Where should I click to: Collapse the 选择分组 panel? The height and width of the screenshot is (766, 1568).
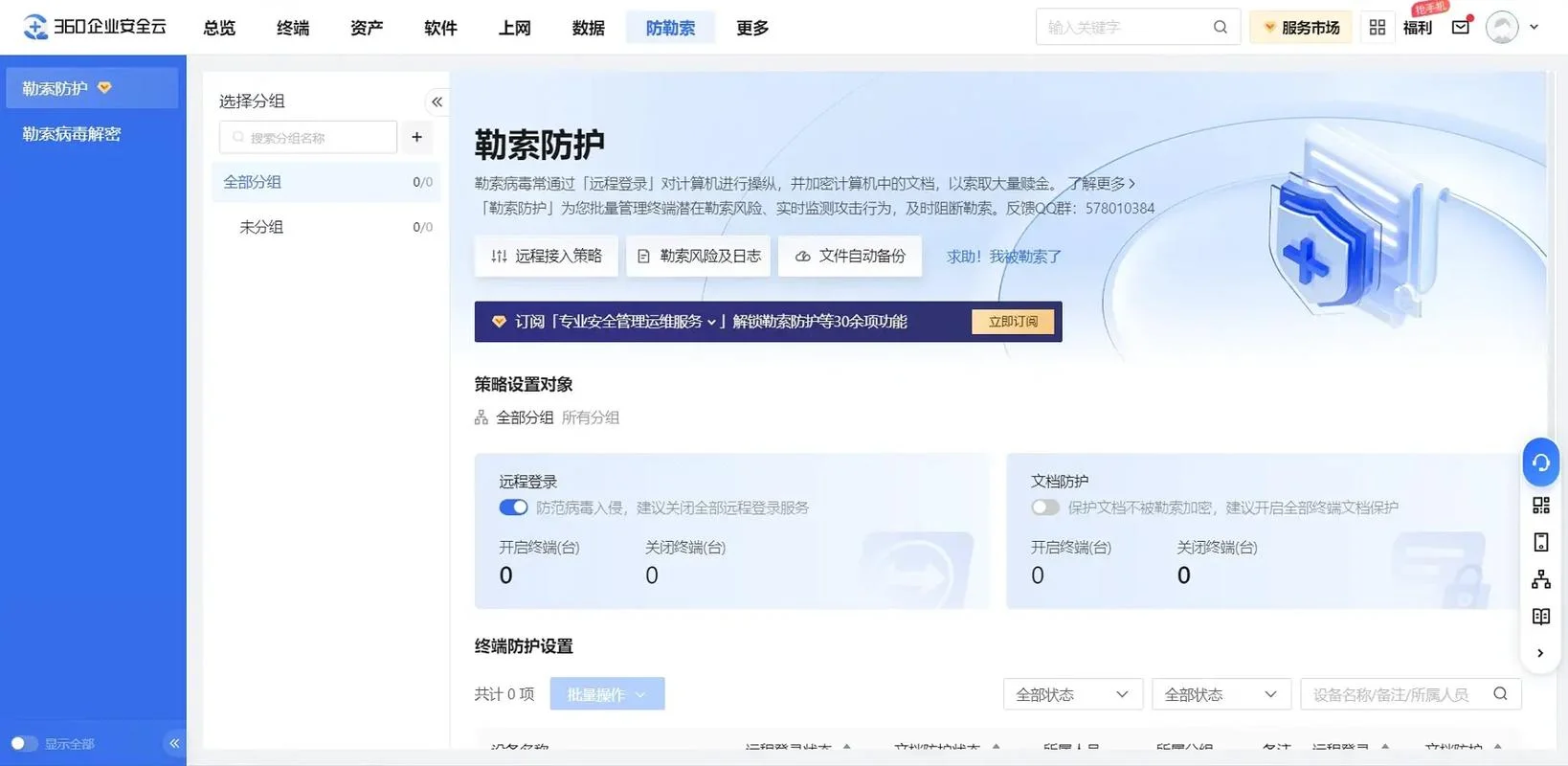coord(437,101)
